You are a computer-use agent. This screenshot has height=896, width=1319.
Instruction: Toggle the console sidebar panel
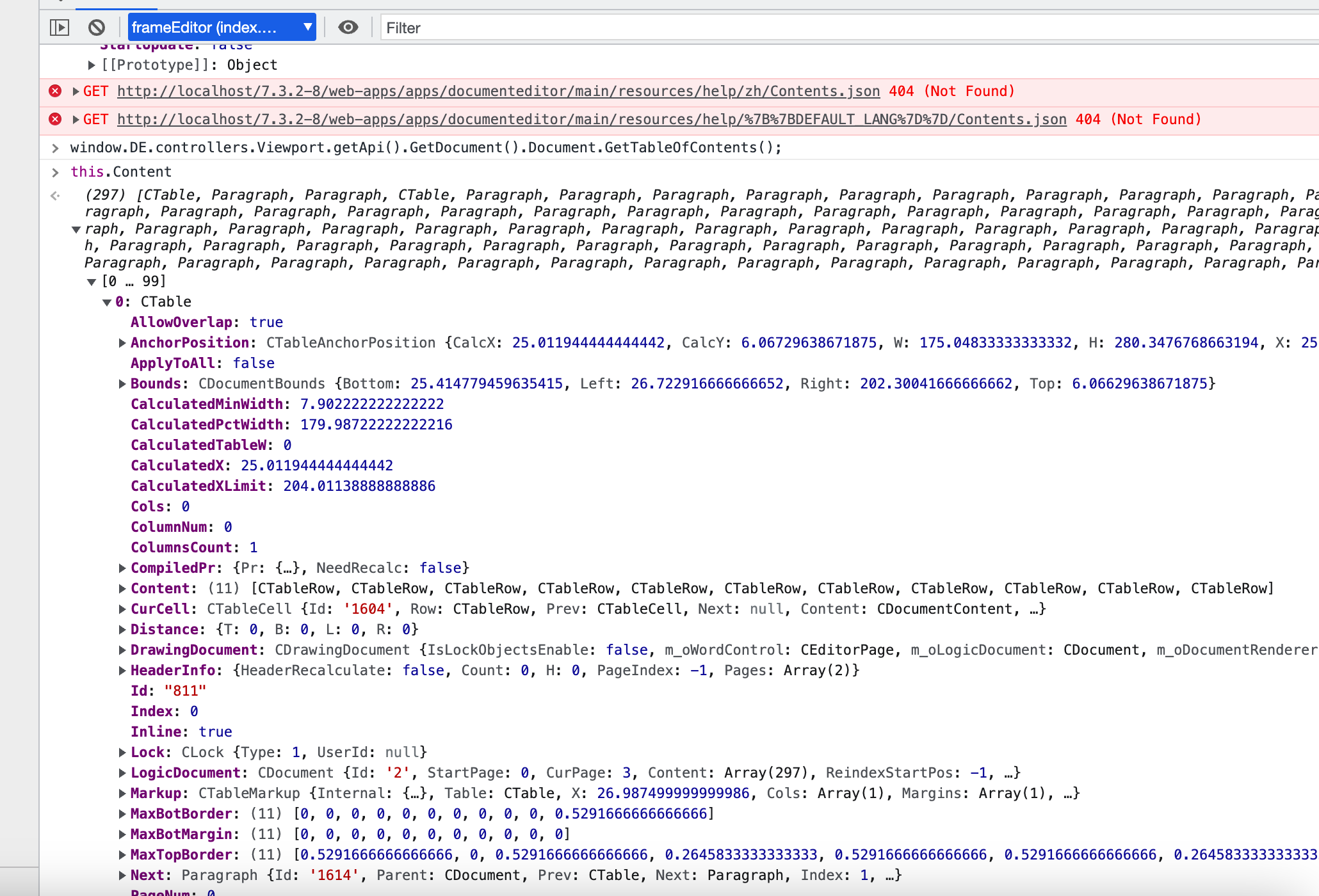coord(61,27)
